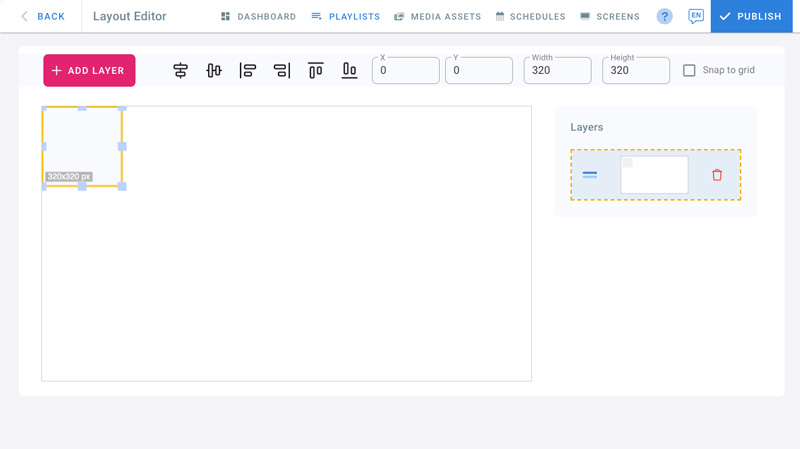
Task: Click the align horizontal center icon
Action: [180, 71]
